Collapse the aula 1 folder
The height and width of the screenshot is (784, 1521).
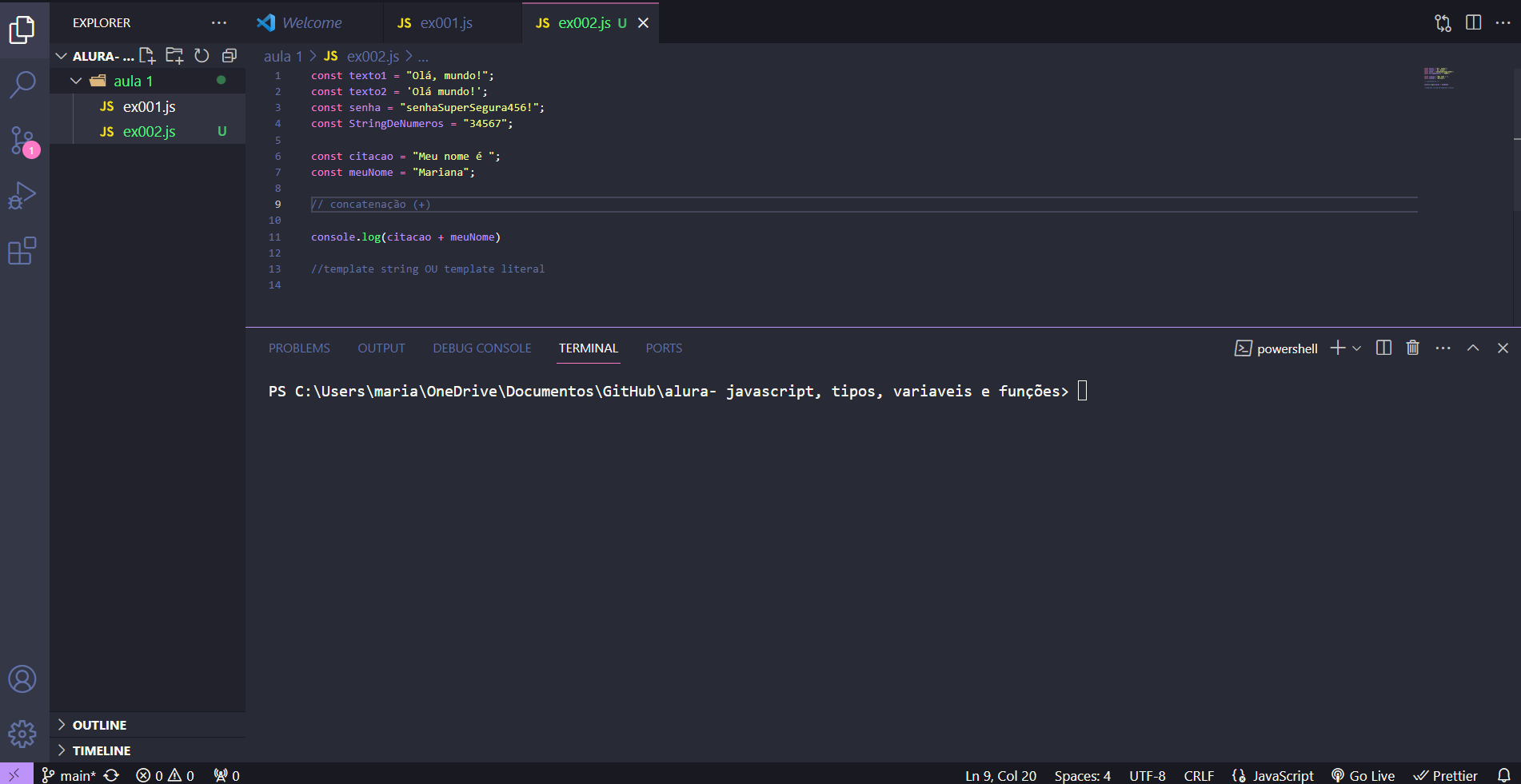pos(147,81)
